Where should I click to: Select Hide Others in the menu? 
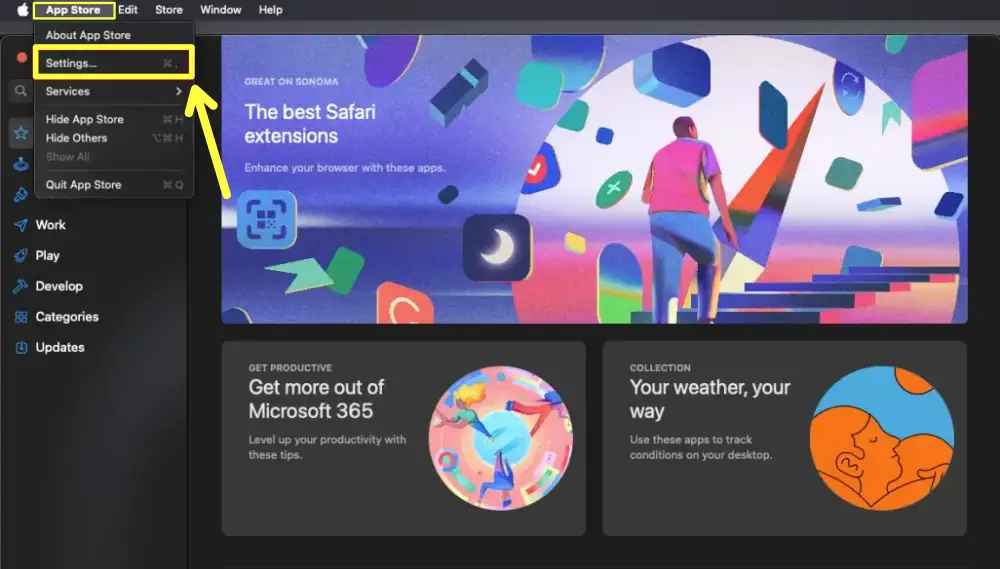tap(76, 138)
